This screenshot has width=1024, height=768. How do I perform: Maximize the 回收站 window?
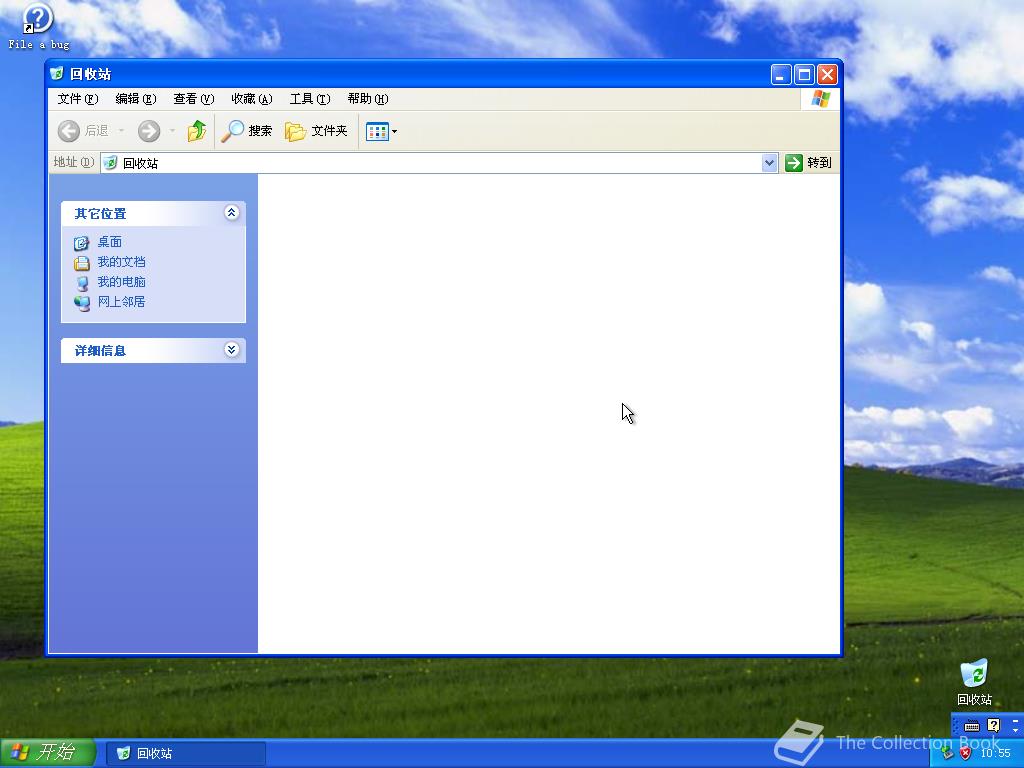(x=804, y=74)
